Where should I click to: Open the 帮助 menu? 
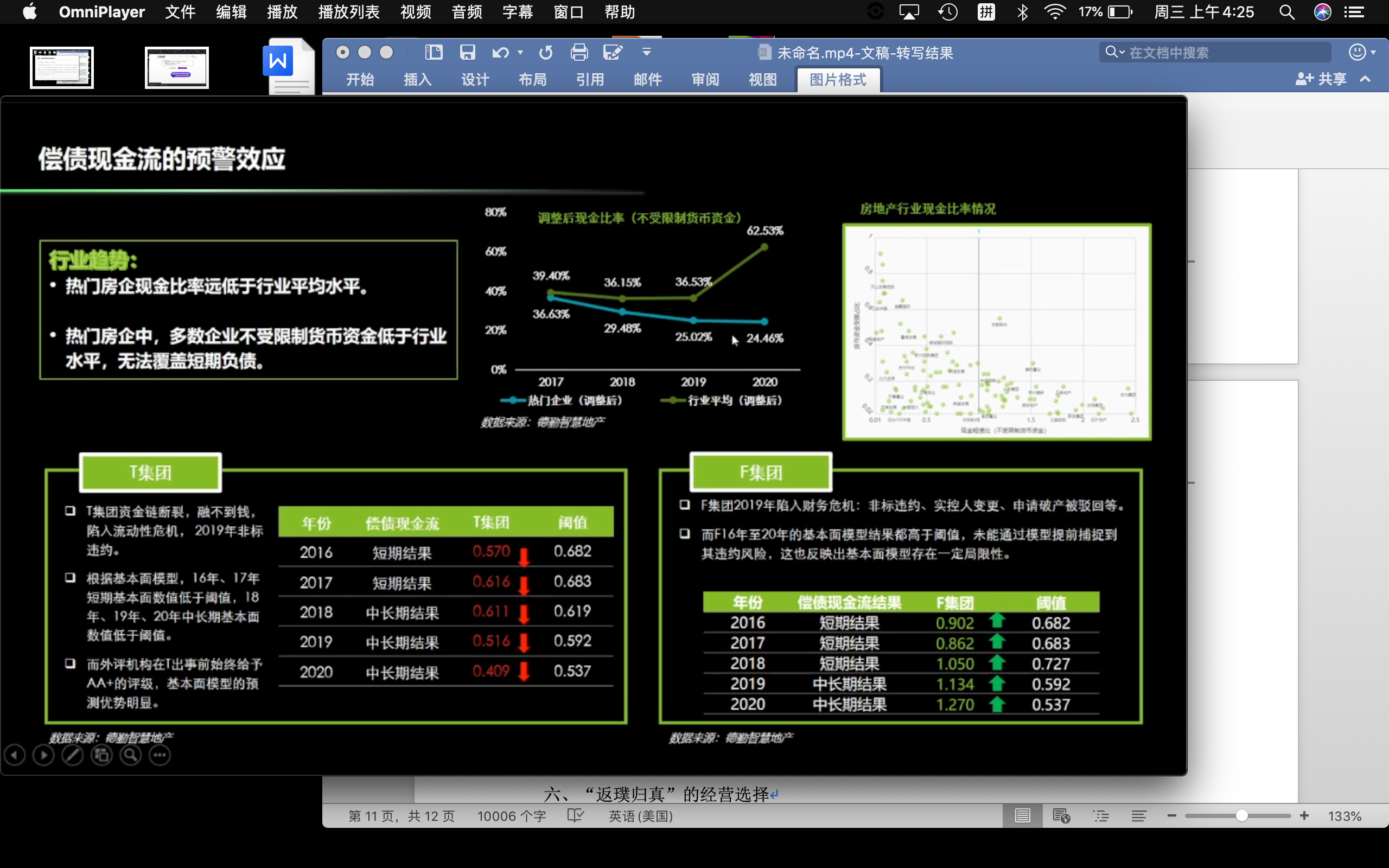click(x=620, y=12)
